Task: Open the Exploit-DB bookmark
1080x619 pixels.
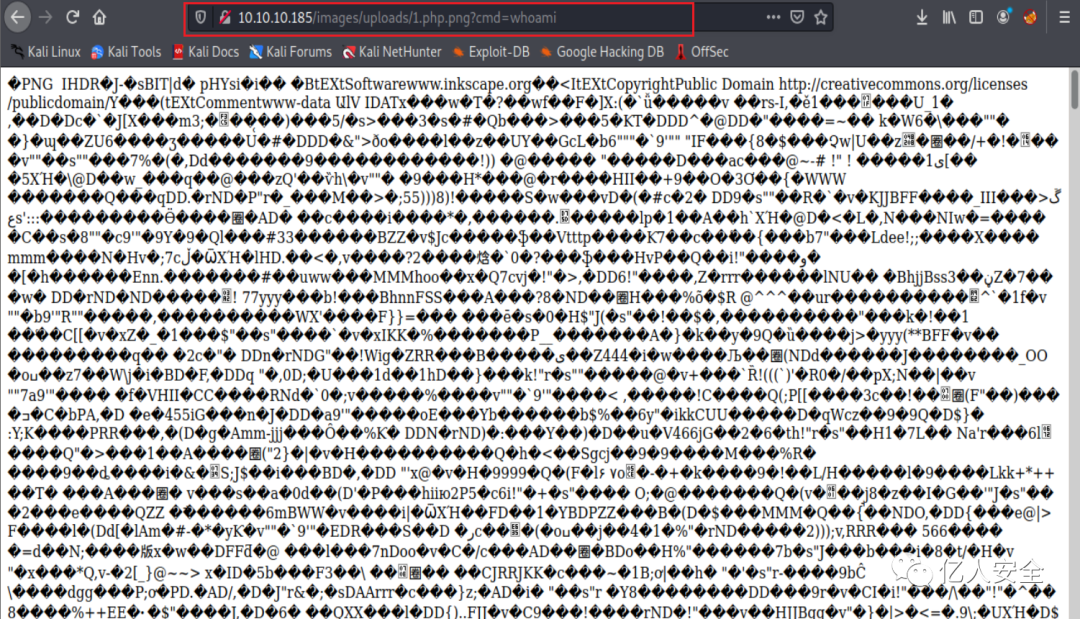Action: pyautogui.click(x=491, y=52)
